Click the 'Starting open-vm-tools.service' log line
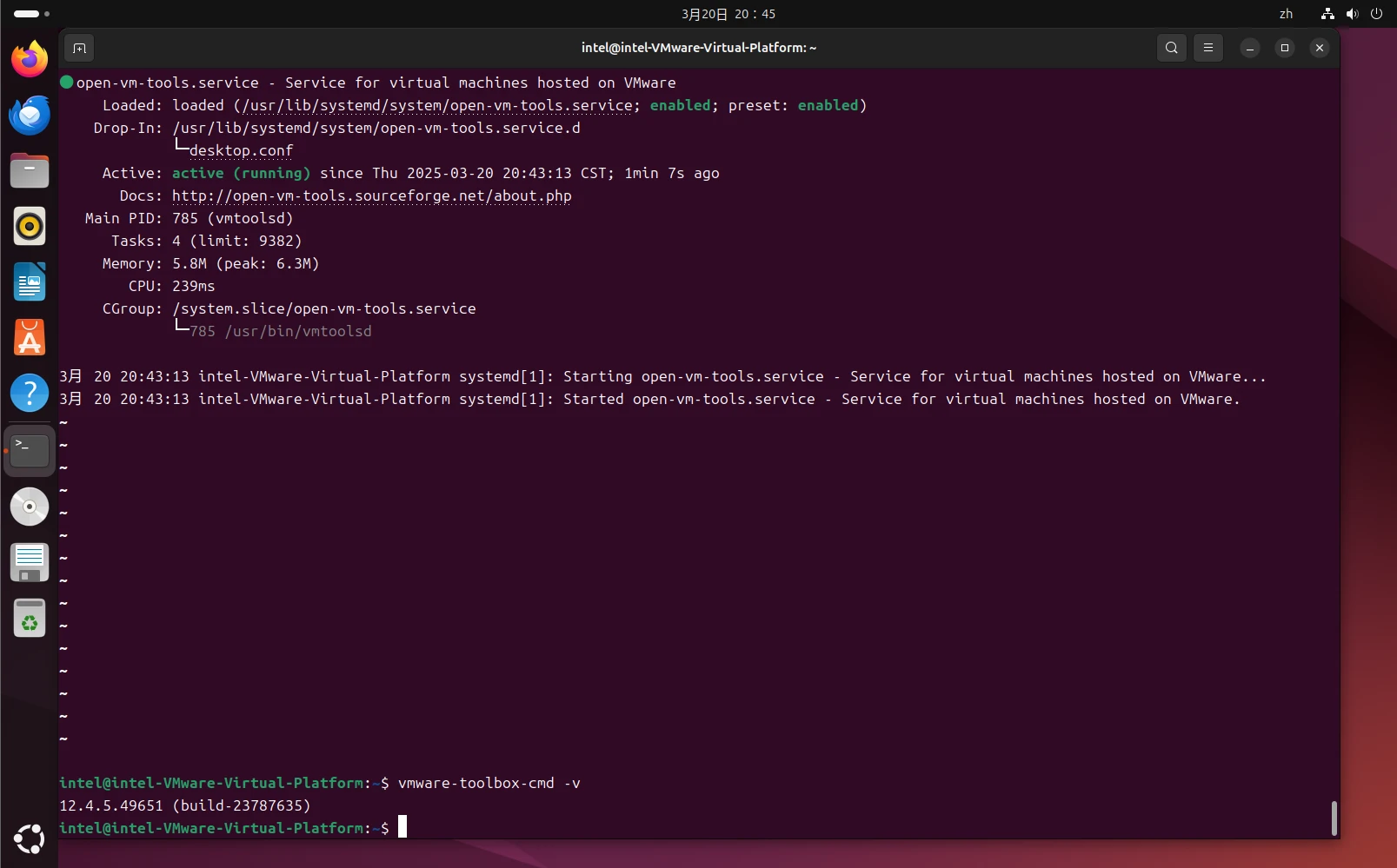Screen dimensions: 1397x868 point(662,376)
